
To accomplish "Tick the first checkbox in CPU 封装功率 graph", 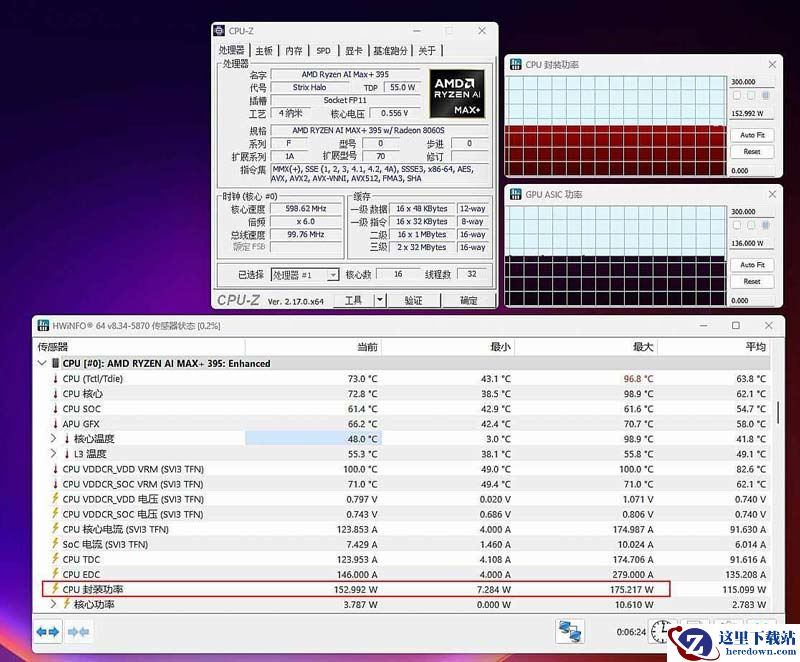I will tap(738, 96).
